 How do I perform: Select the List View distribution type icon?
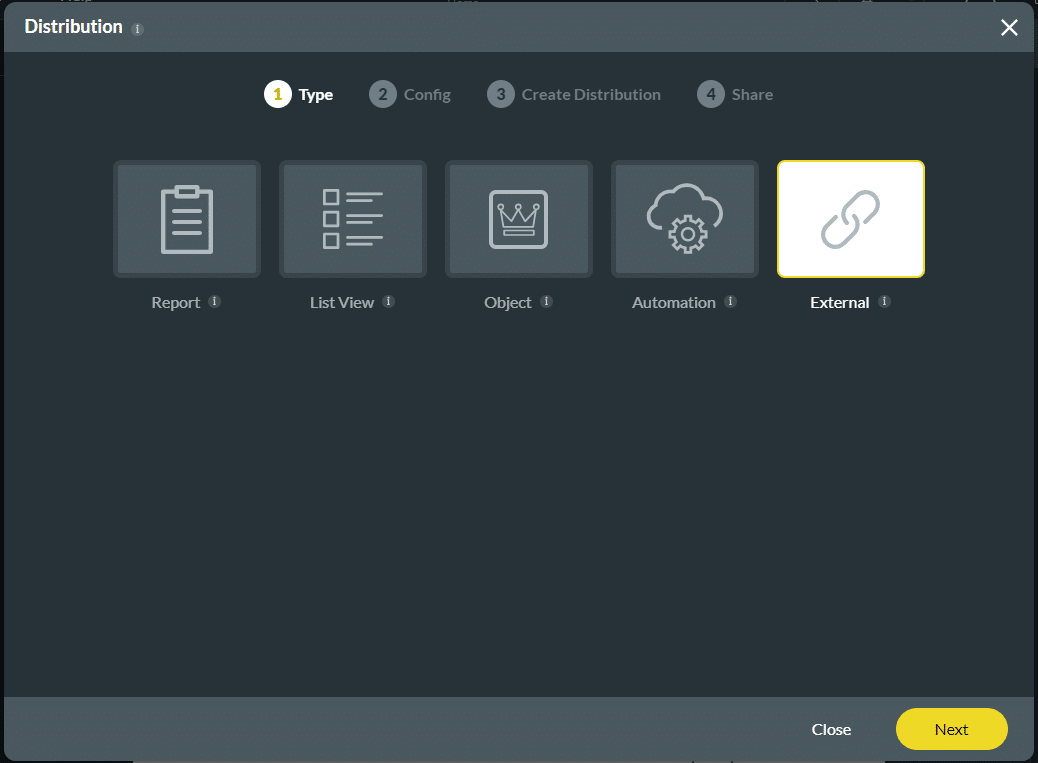click(x=352, y=218)
